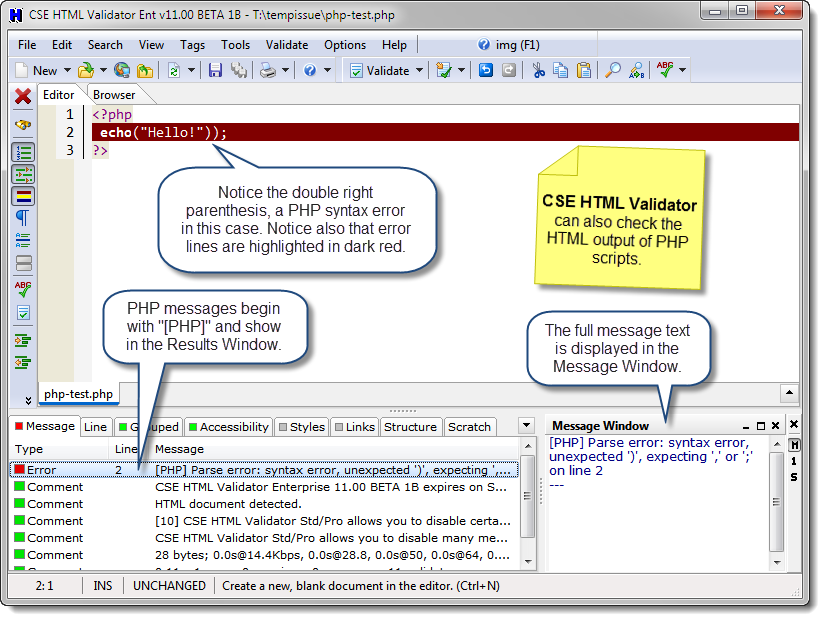Viewport: 825px width, 621px height.
Task: Open the Help menu
Action: point(395,45)
